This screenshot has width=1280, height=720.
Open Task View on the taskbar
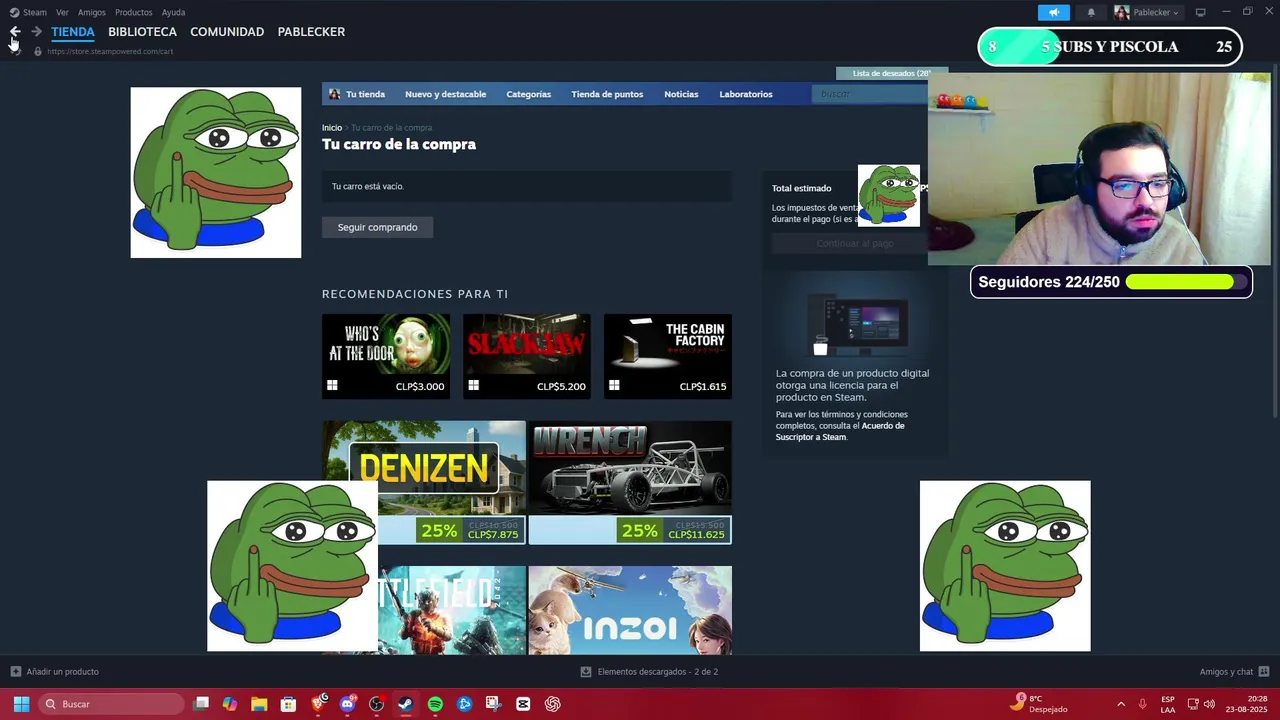[201, 704]
